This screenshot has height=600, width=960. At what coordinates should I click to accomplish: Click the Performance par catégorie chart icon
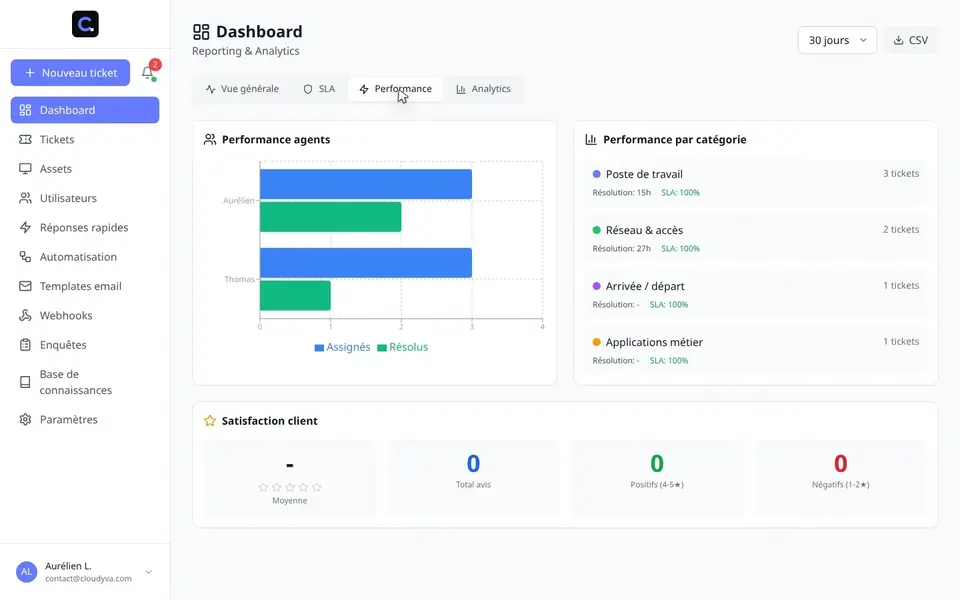[591, 140]
